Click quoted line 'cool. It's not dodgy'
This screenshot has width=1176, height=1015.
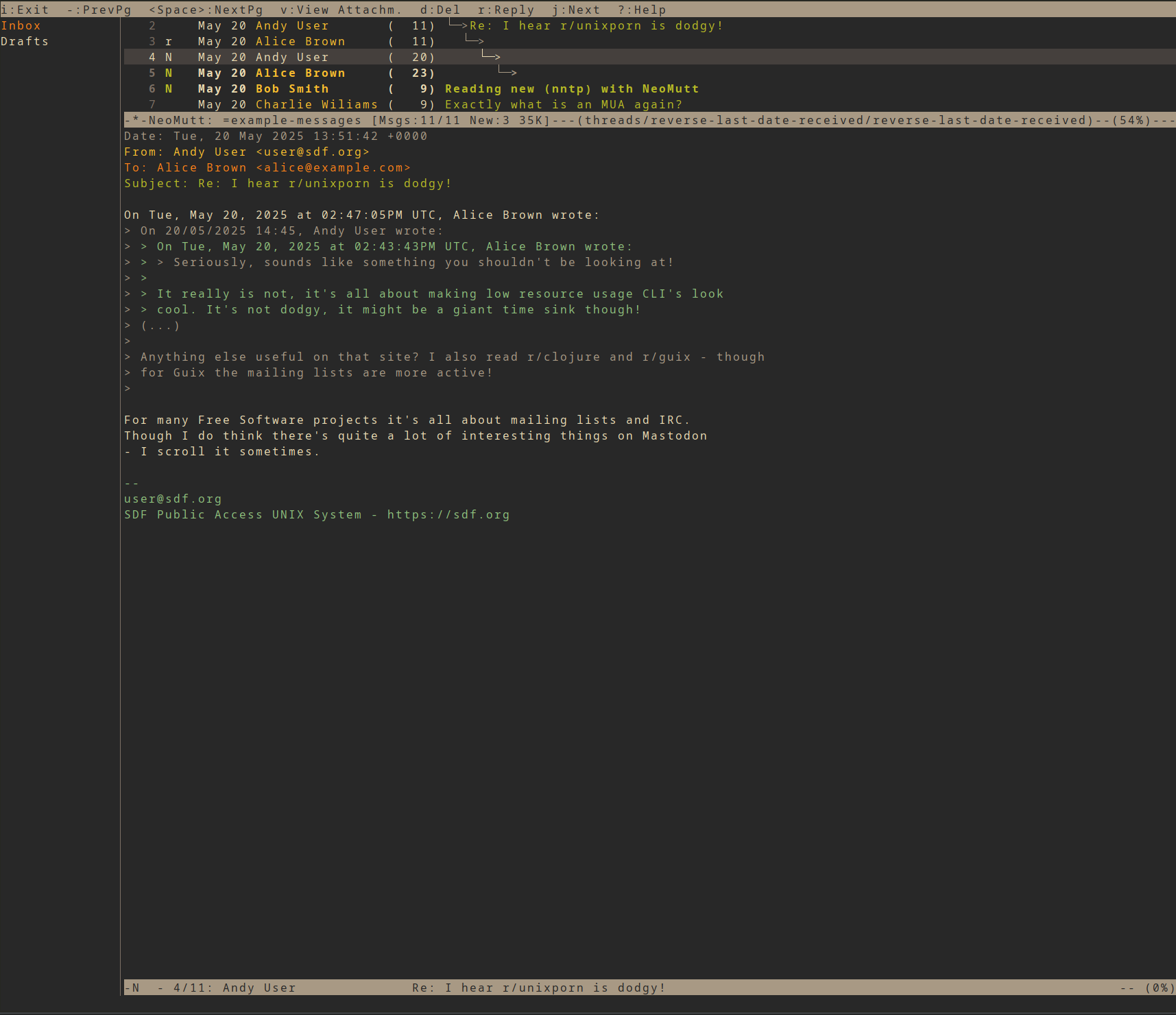383,309
